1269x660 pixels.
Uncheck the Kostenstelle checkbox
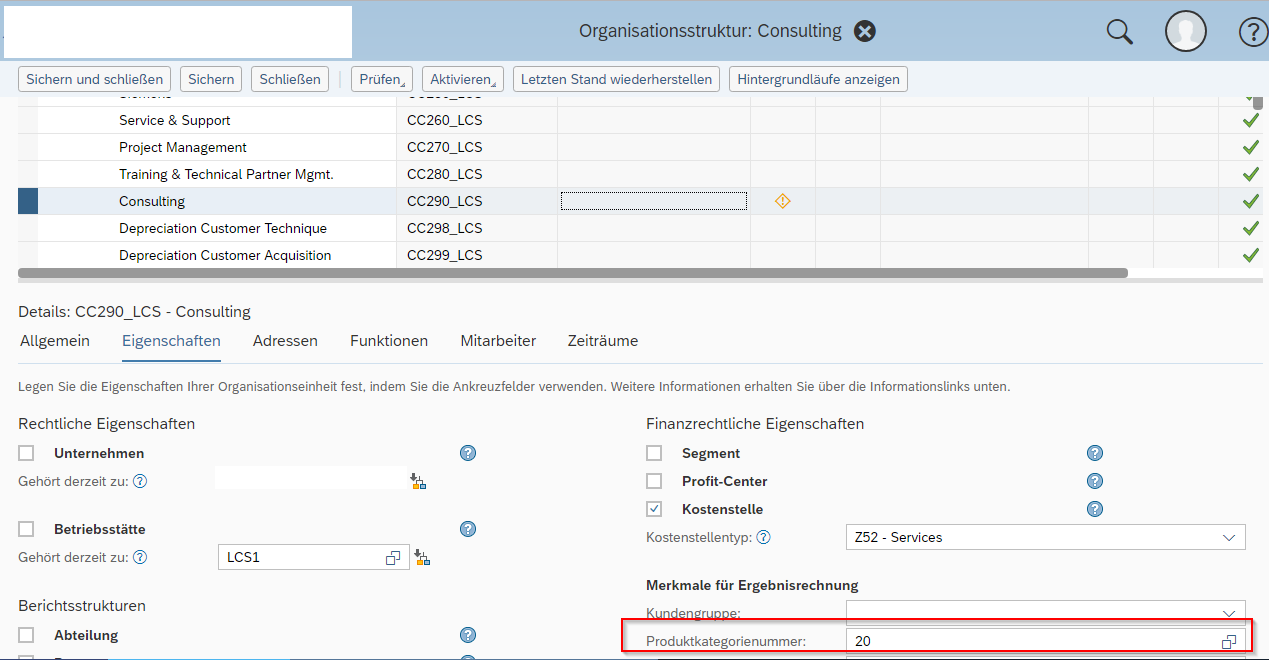click(654, 509)
